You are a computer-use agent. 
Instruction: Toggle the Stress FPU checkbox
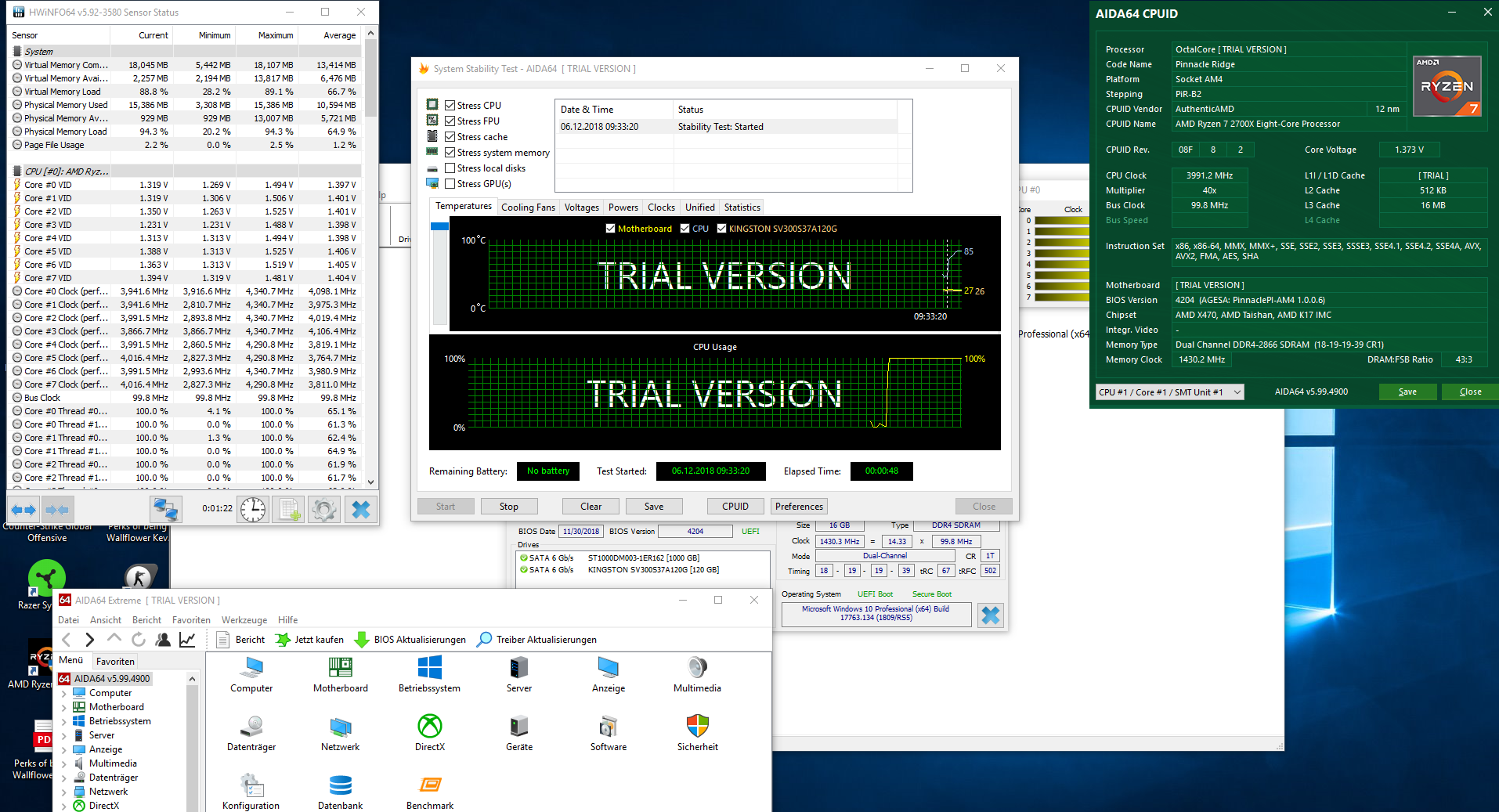pyautogui.click(x=450, y=121)
